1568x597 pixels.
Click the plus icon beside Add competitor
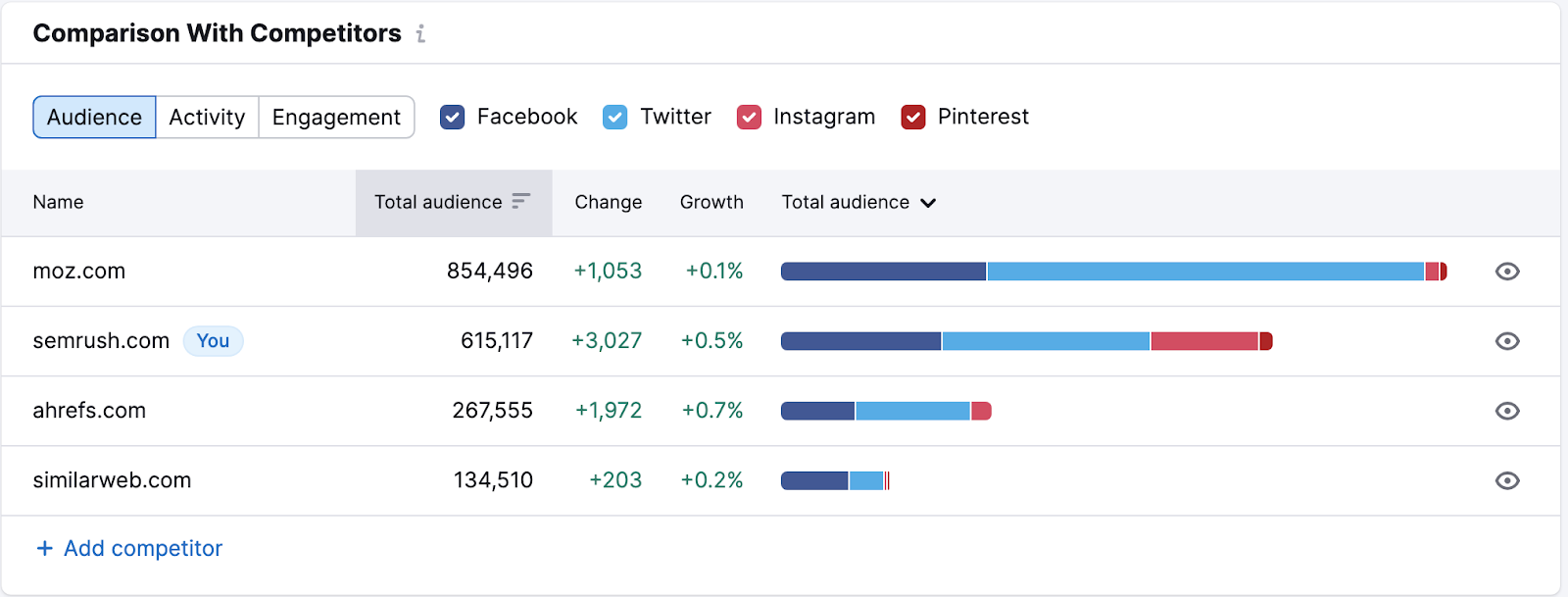tap(42, 548)
